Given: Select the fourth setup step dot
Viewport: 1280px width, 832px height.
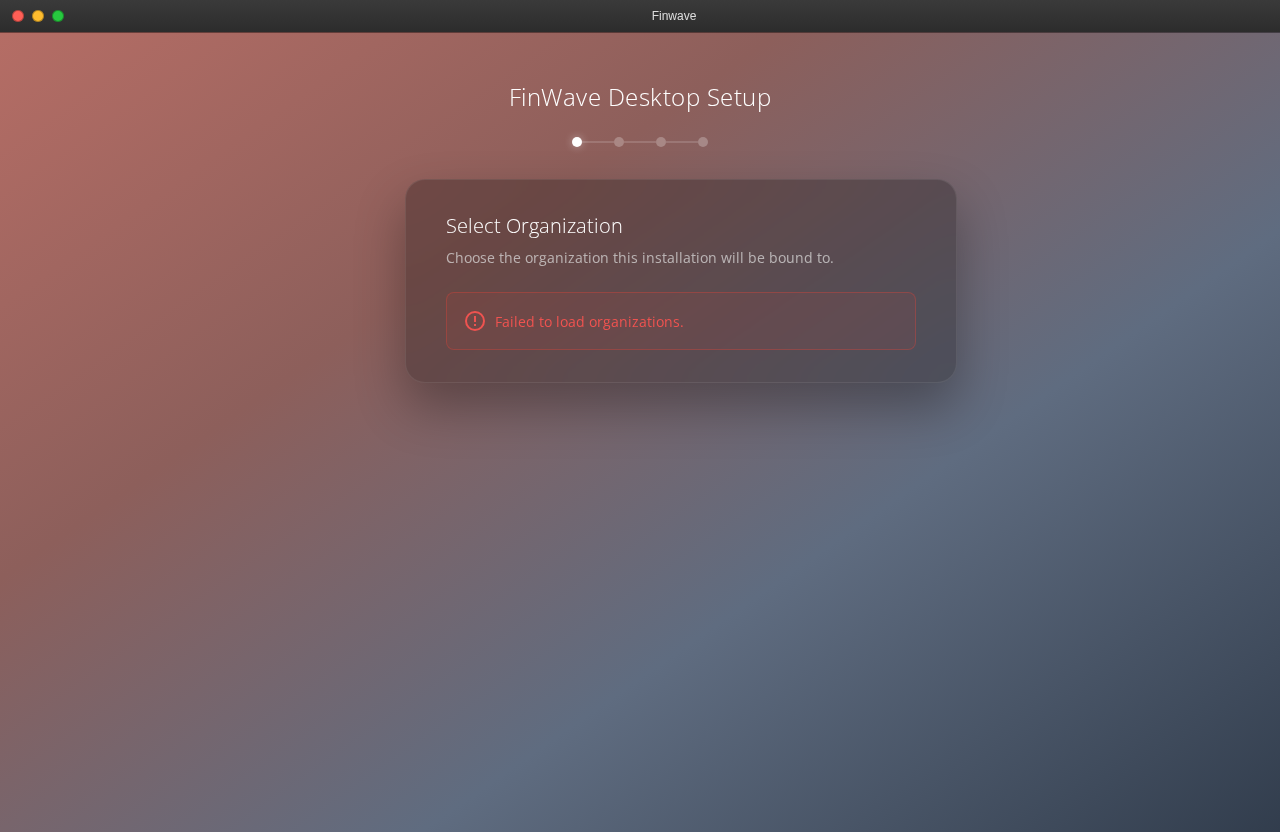Looking at the screenshot, I should point(703,142).
